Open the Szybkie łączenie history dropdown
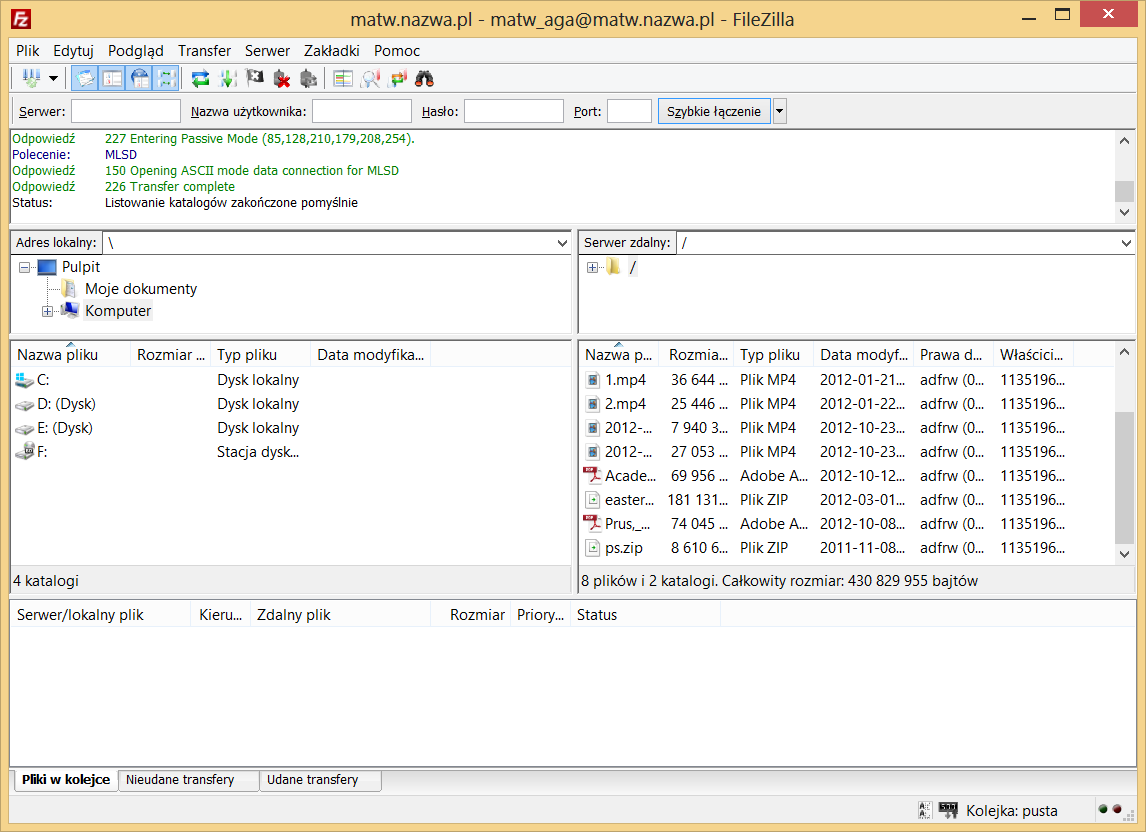1146x832 pixels. tap(779, 111)
